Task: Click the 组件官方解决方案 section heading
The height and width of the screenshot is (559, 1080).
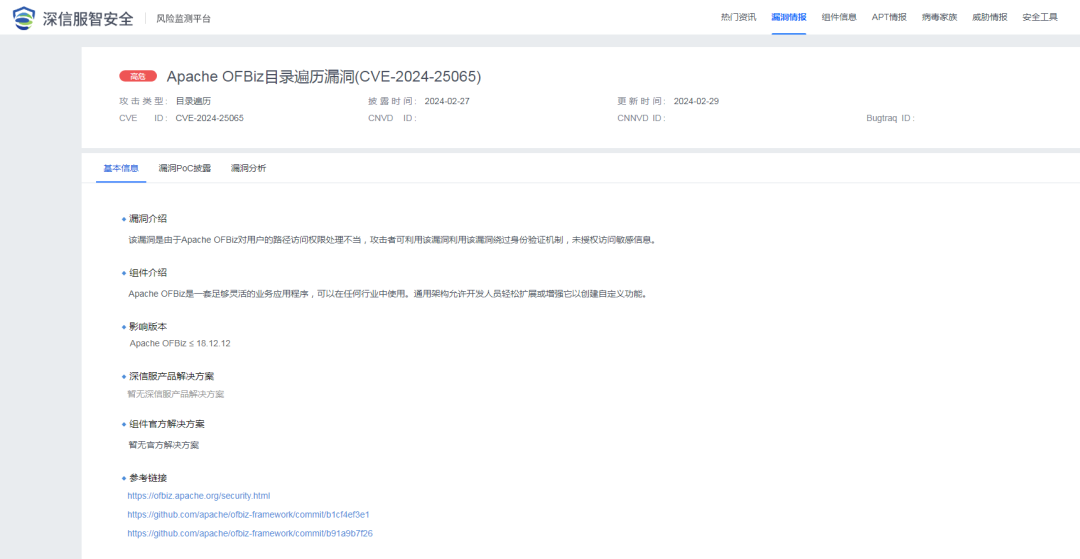Action: tap(167, 423)
